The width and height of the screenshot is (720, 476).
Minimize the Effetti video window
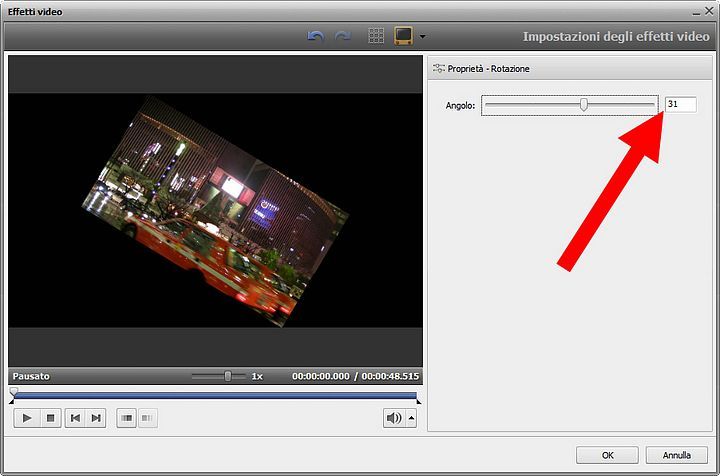[x=697, y=12]
